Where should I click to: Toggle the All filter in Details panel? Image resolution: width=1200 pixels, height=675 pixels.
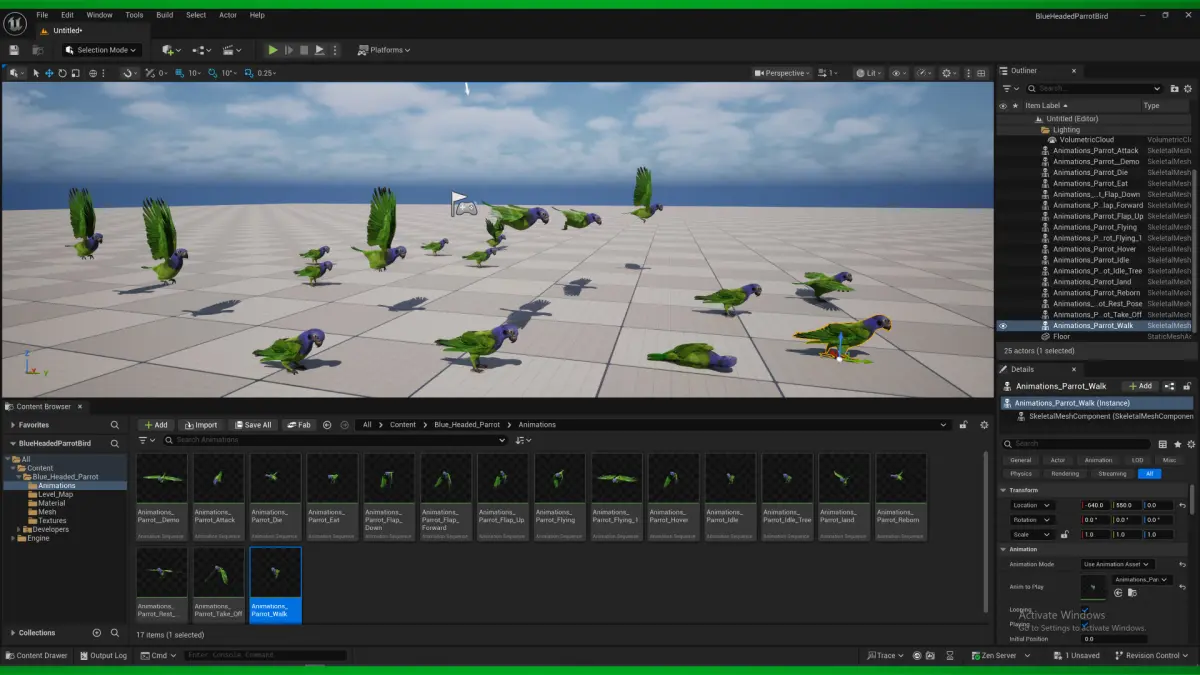point(1149,474)
